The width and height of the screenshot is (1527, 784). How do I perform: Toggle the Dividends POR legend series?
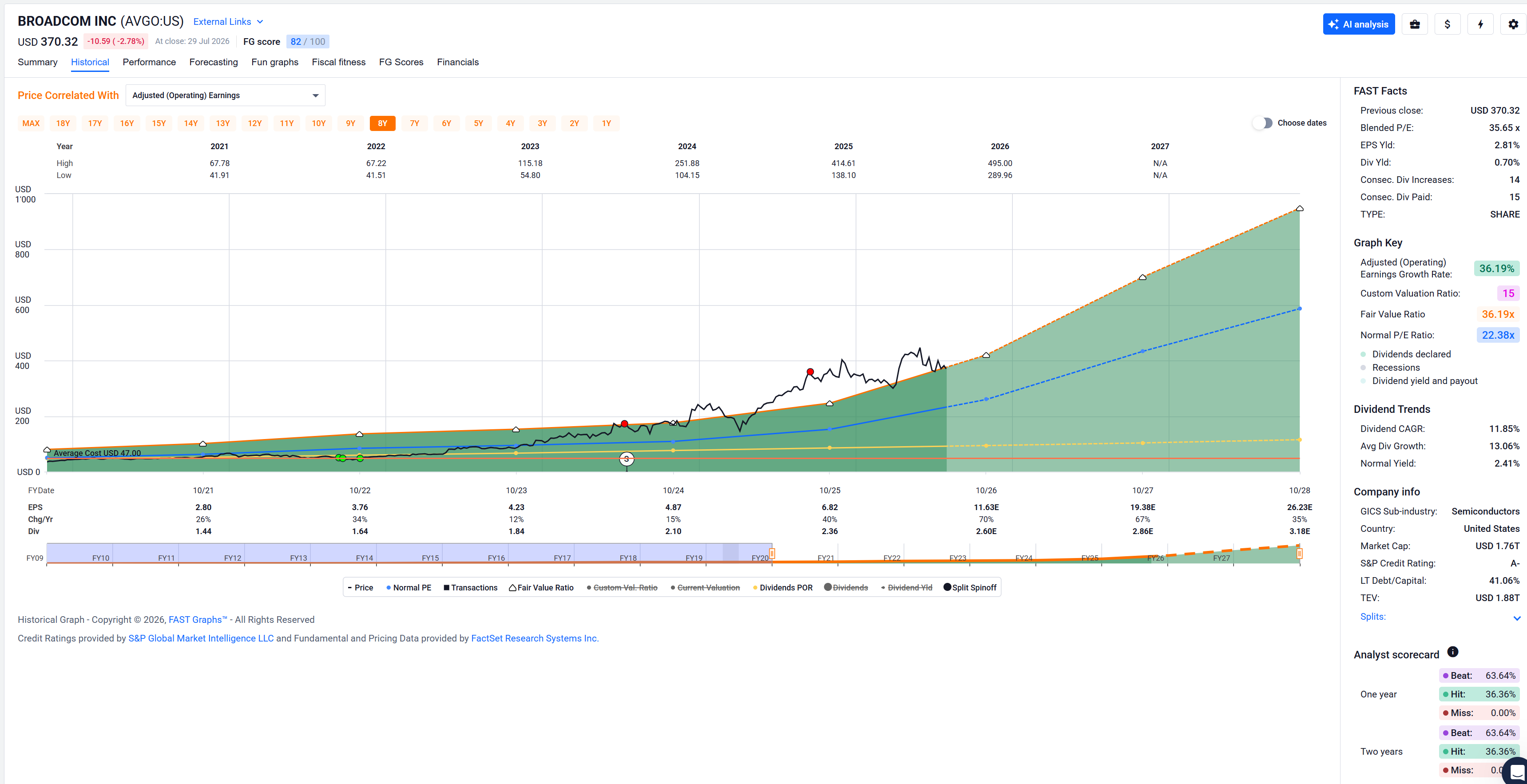(x=782, y=588)
